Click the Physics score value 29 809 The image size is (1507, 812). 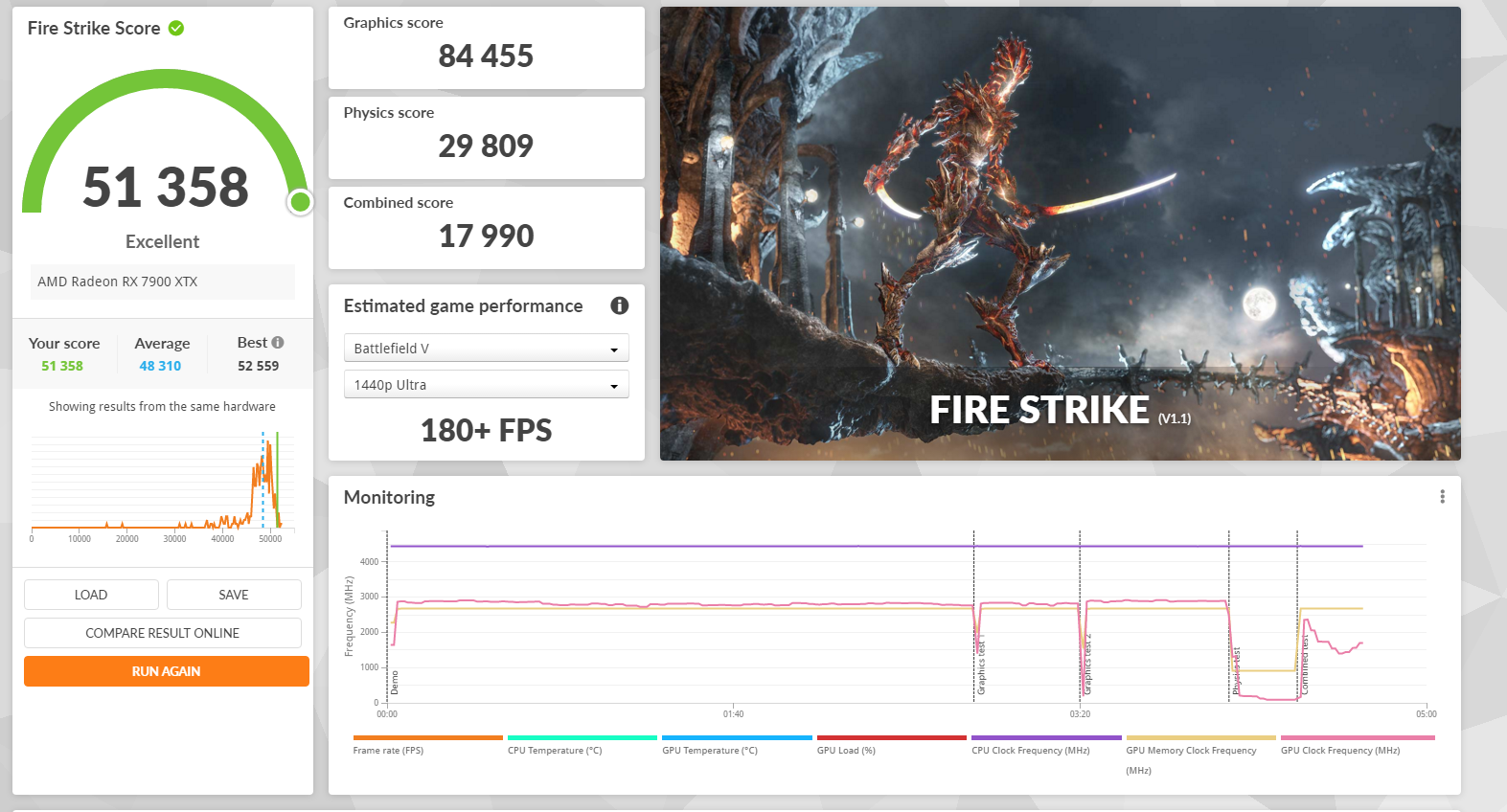pyautogui.click(x=486, y=147)
